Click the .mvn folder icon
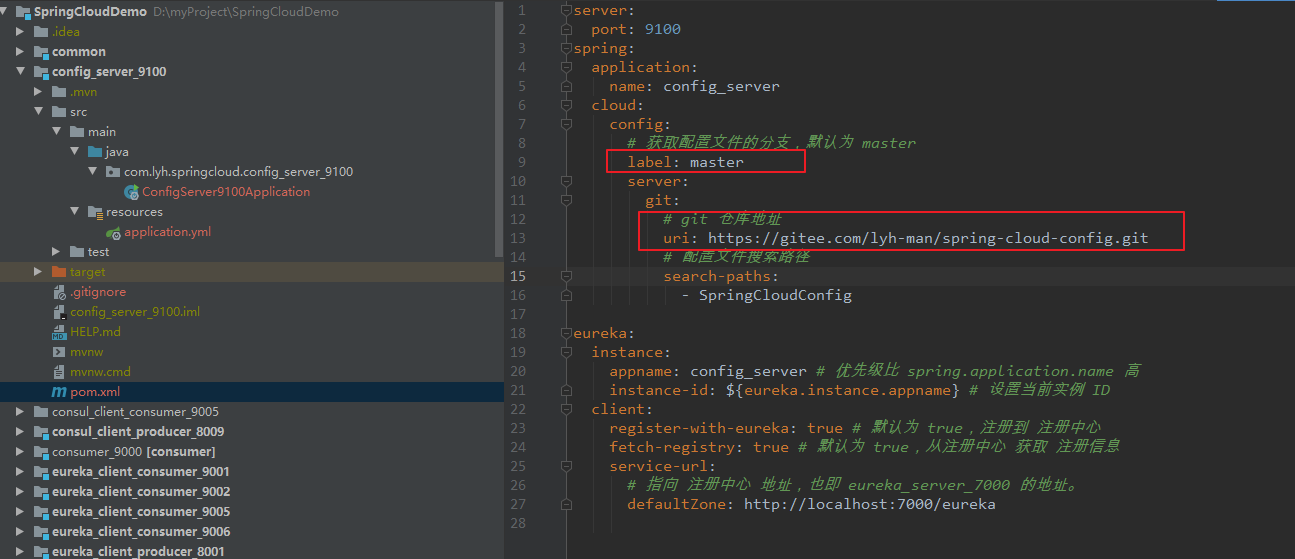The width and height of the screenshot is (1295, 559). 59,92
